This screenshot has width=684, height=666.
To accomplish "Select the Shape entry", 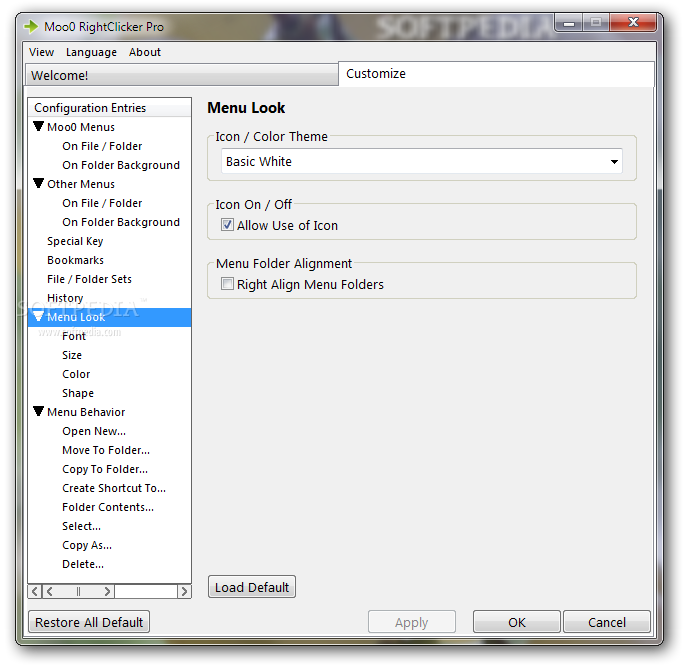I will pyautogui.click(x=78, y=393).
